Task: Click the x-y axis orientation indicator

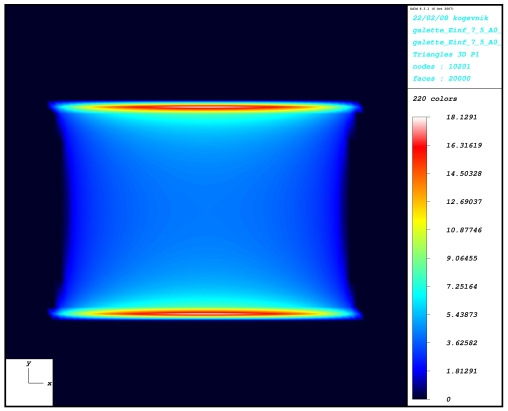Action: pyautogui.click(x=29, y=382)
